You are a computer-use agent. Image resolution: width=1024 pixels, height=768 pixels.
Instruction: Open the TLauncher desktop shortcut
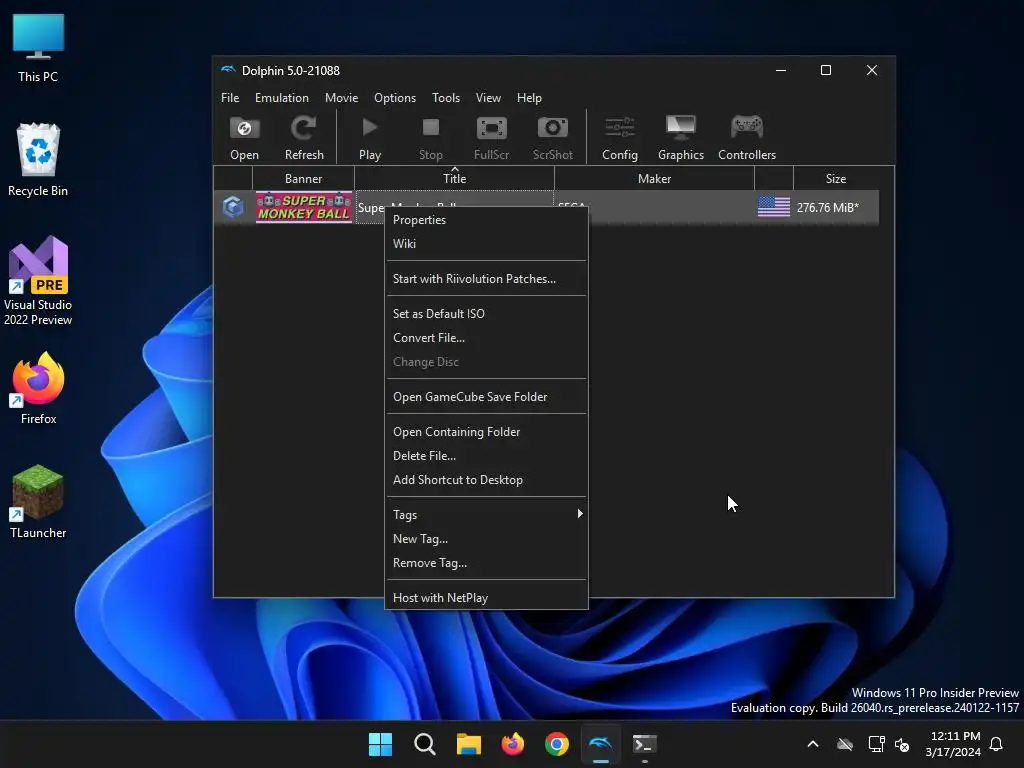38,502
